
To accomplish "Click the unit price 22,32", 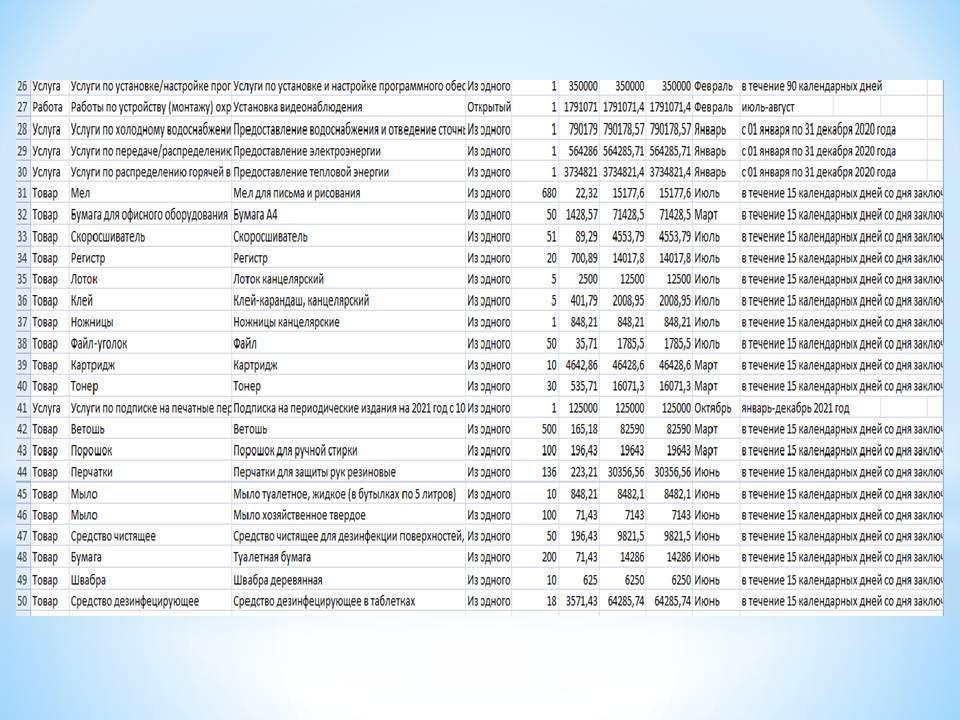I will coord(586,193).
